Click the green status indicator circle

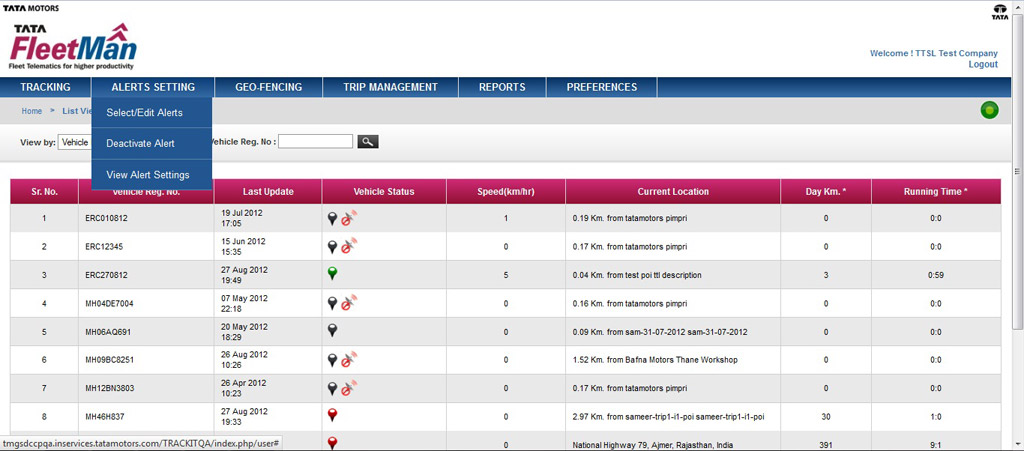pos(989,111)
